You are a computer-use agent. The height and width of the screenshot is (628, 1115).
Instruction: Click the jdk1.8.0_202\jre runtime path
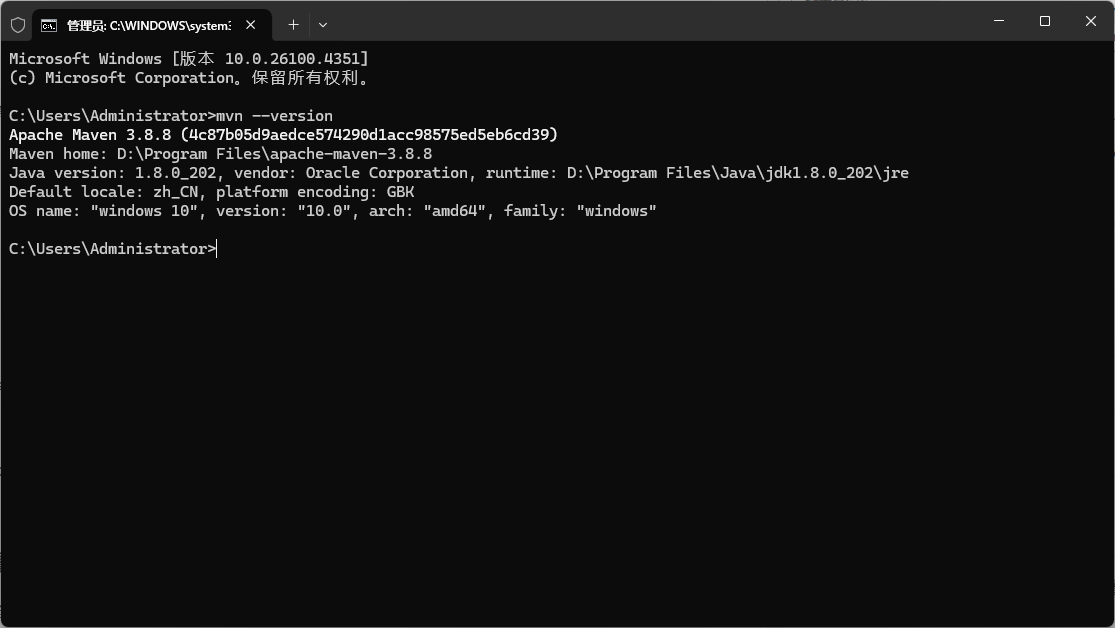pyautogui.click(x=837, y=173)
